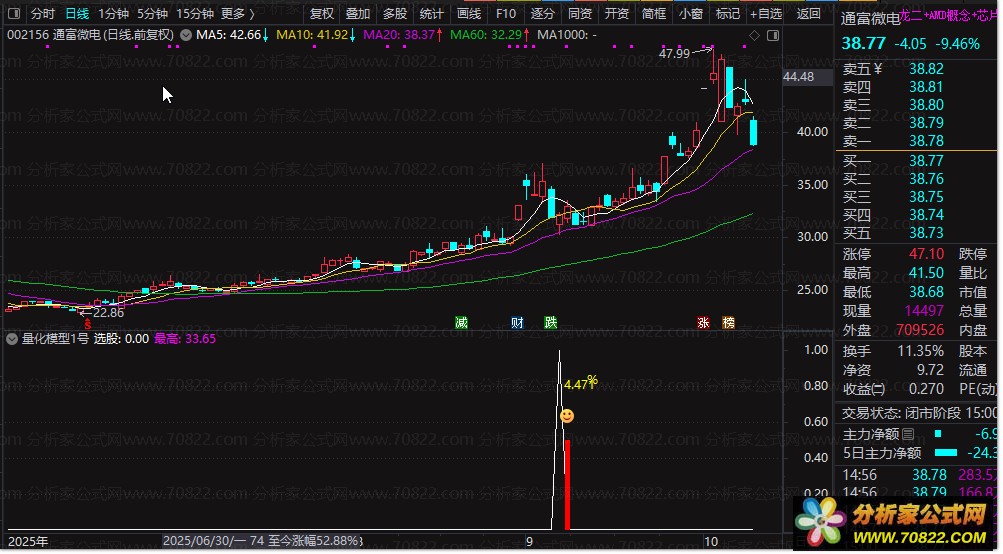Select the 日线 daily chart period
The image size is (1003, 554).
point(77,13)
